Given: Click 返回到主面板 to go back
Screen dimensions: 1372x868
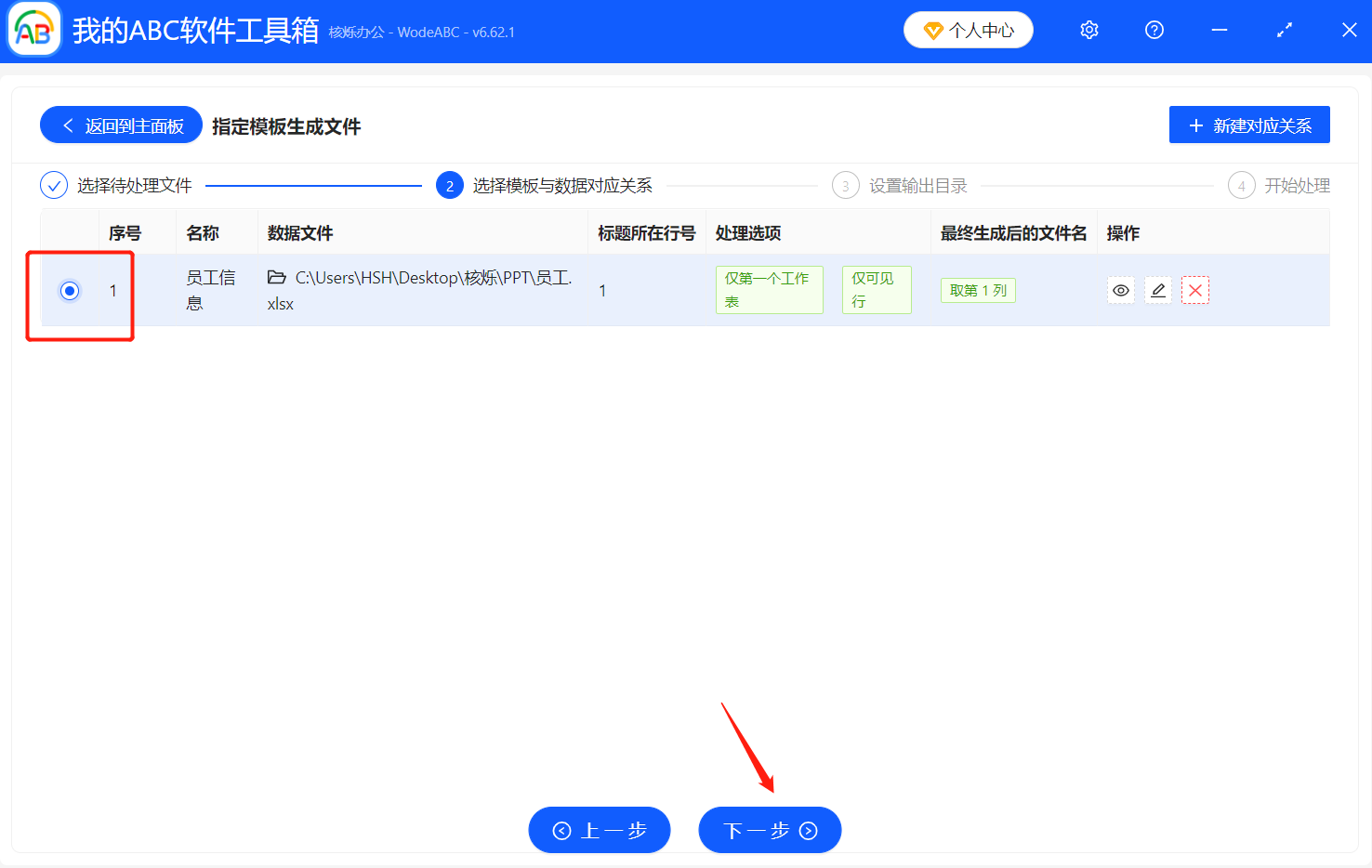Looking at the screenshot, I should coord(120,125).
